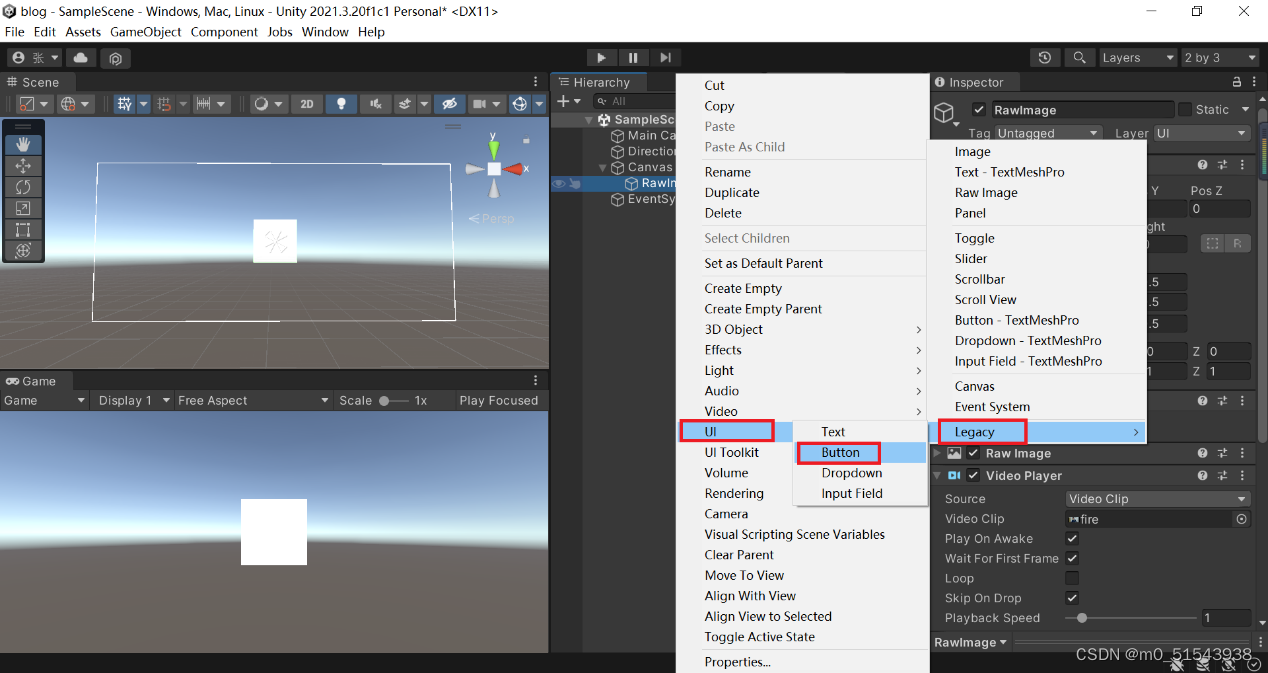Open the Source dropdown set to Video Clip
The width and height of the screenshot is (1268, 673).
tap(1156, 498)
